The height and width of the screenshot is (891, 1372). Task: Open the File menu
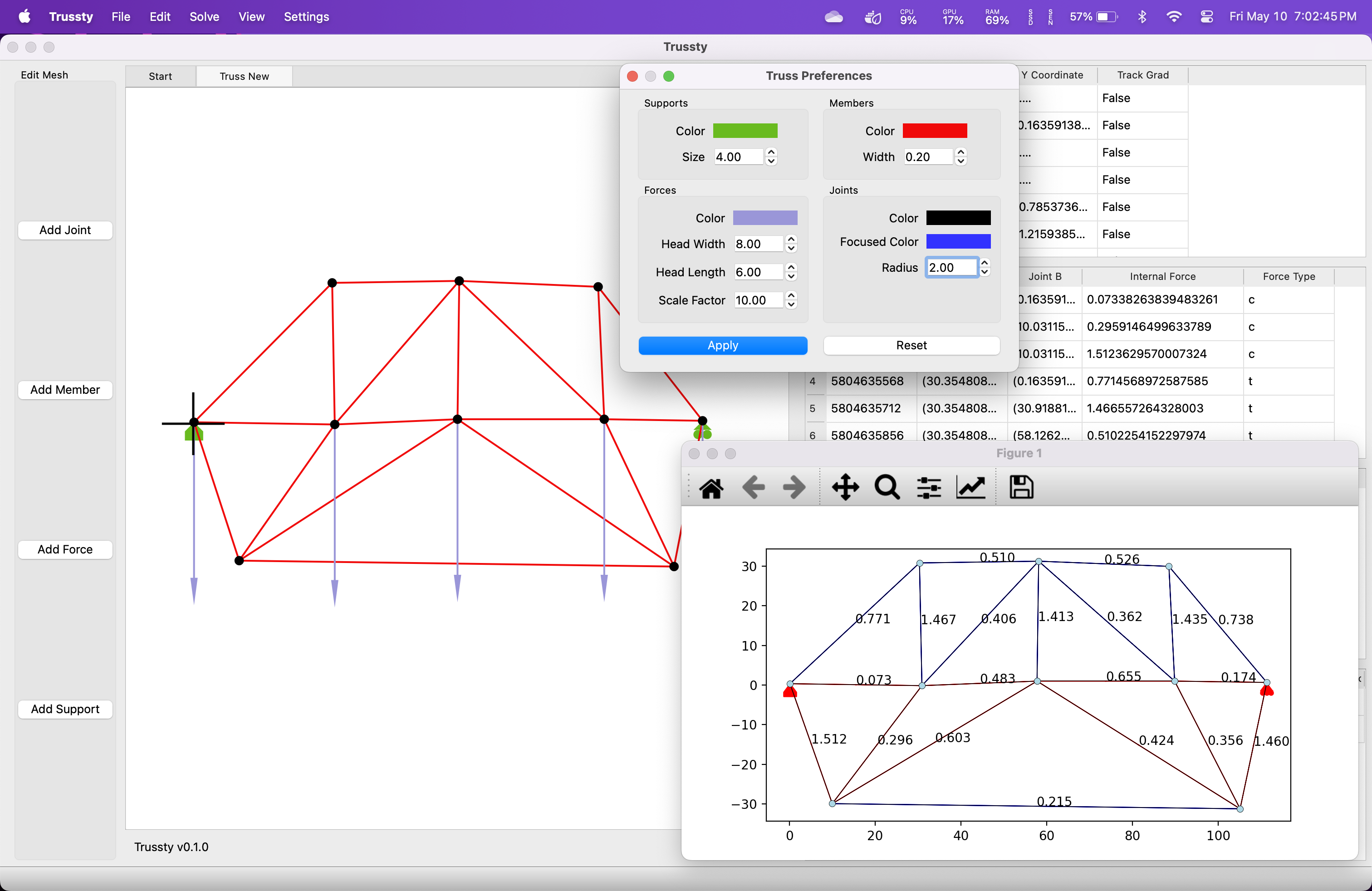121,17
